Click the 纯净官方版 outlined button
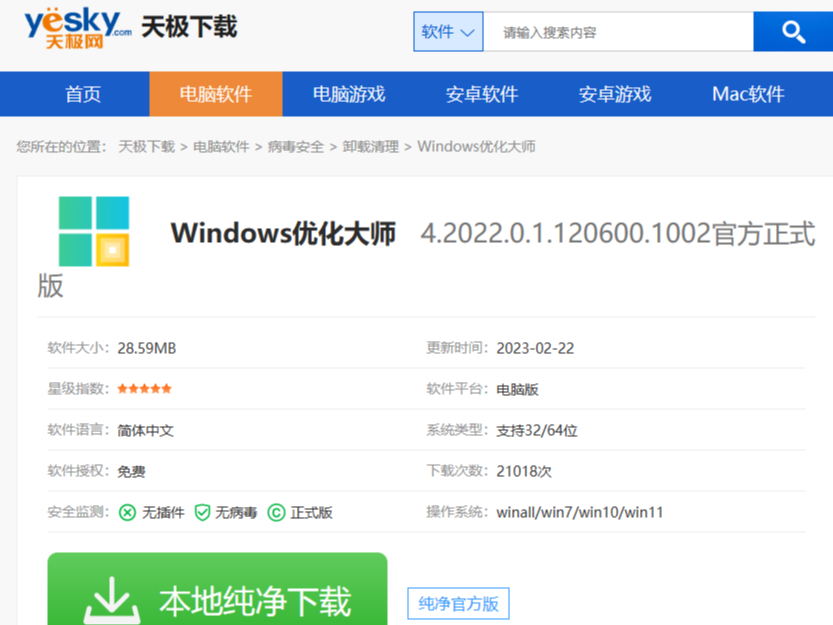833x625 pixels. (x=458, y=604)
